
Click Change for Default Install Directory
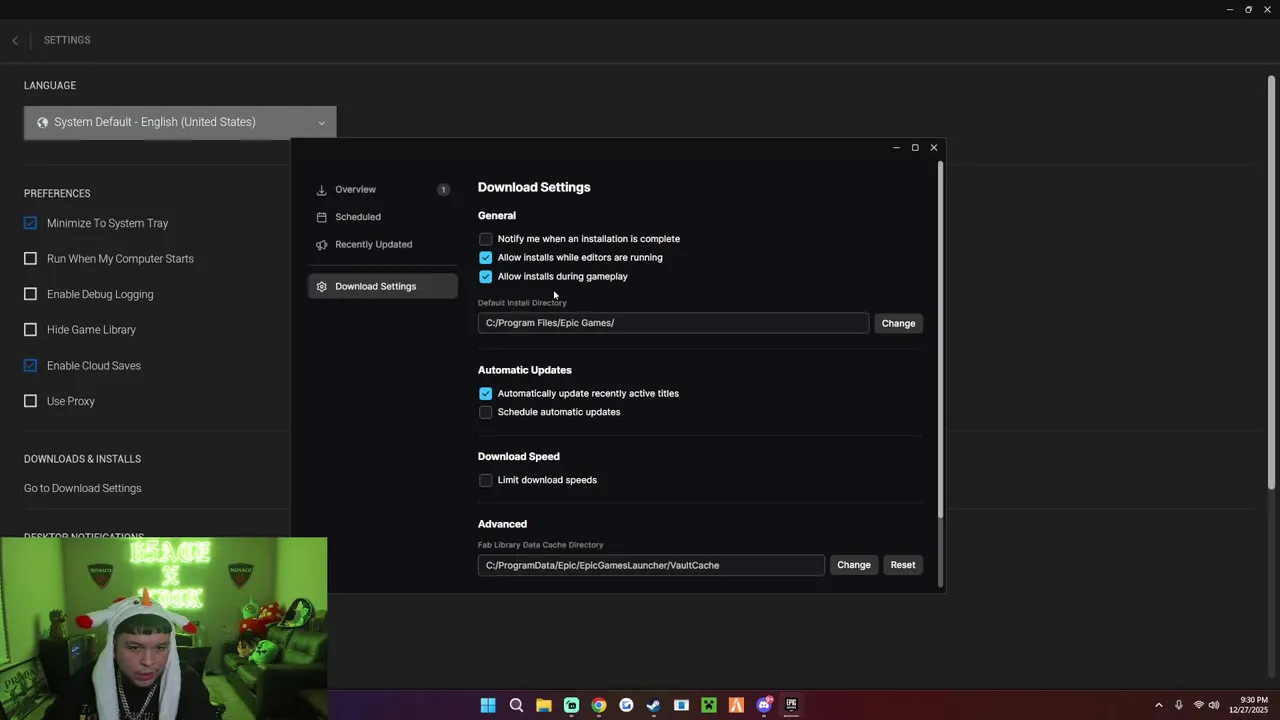(x=898, y=323)
